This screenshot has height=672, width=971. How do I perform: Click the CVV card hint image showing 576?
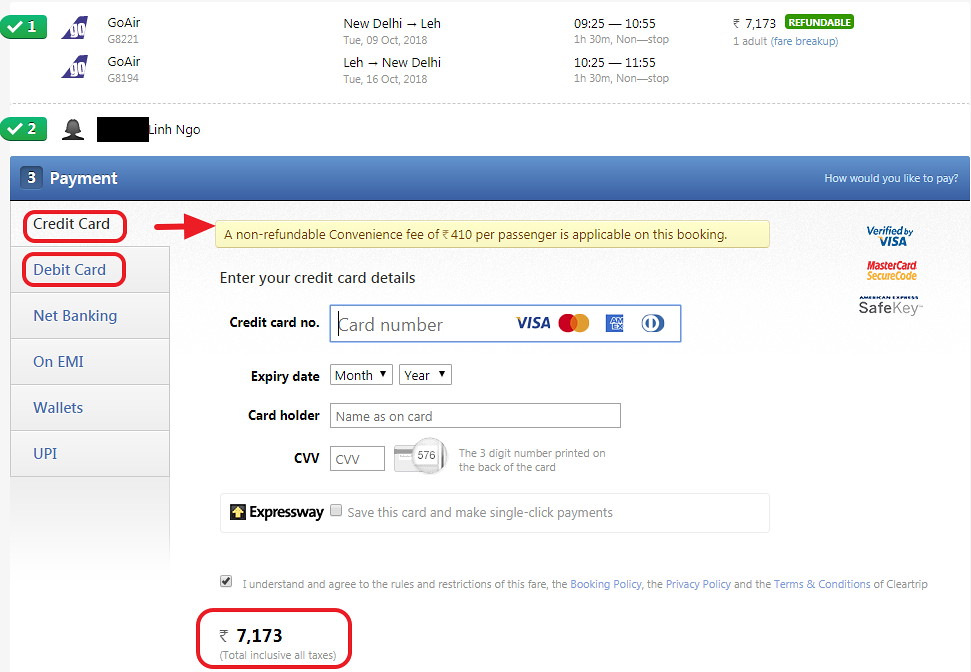tap(420, 456)
